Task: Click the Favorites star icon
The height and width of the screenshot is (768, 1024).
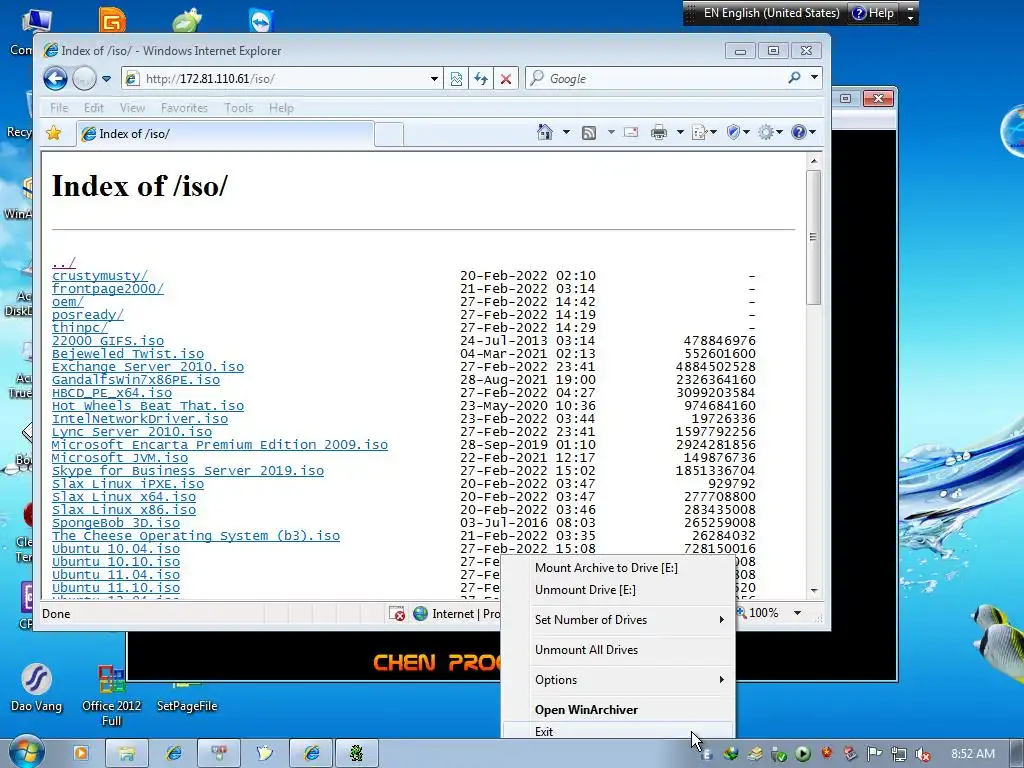Action: click(54, 133)
